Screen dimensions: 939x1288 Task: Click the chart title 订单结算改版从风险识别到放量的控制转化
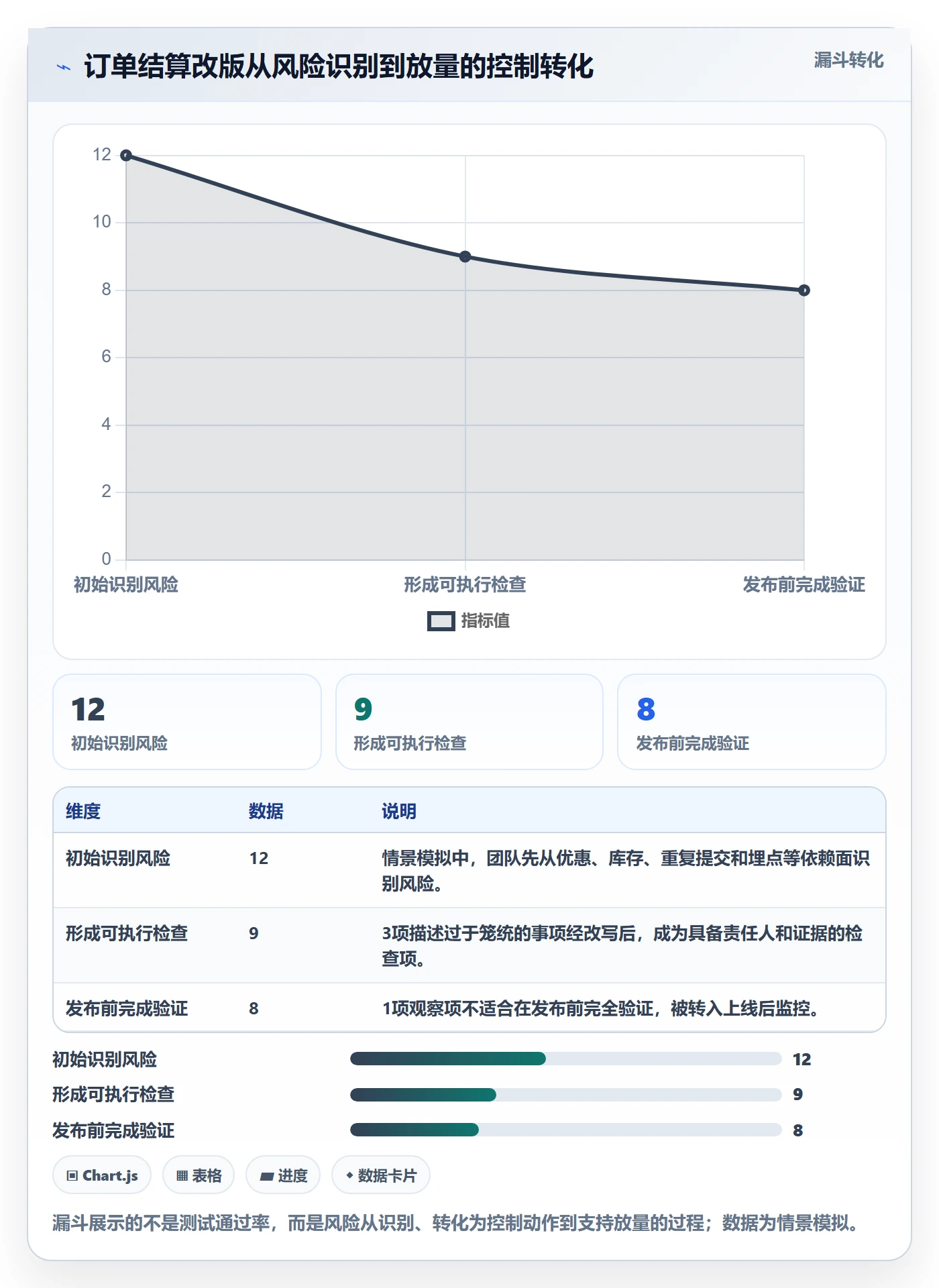339,66
